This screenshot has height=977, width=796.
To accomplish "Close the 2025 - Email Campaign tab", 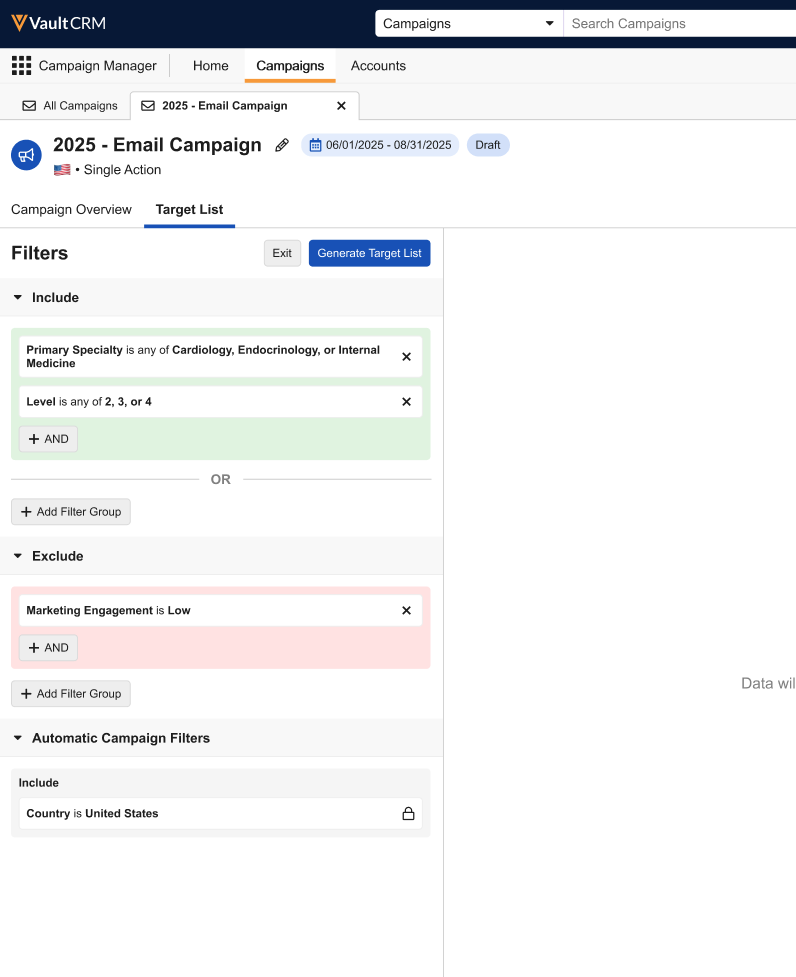I will point(341,106).
